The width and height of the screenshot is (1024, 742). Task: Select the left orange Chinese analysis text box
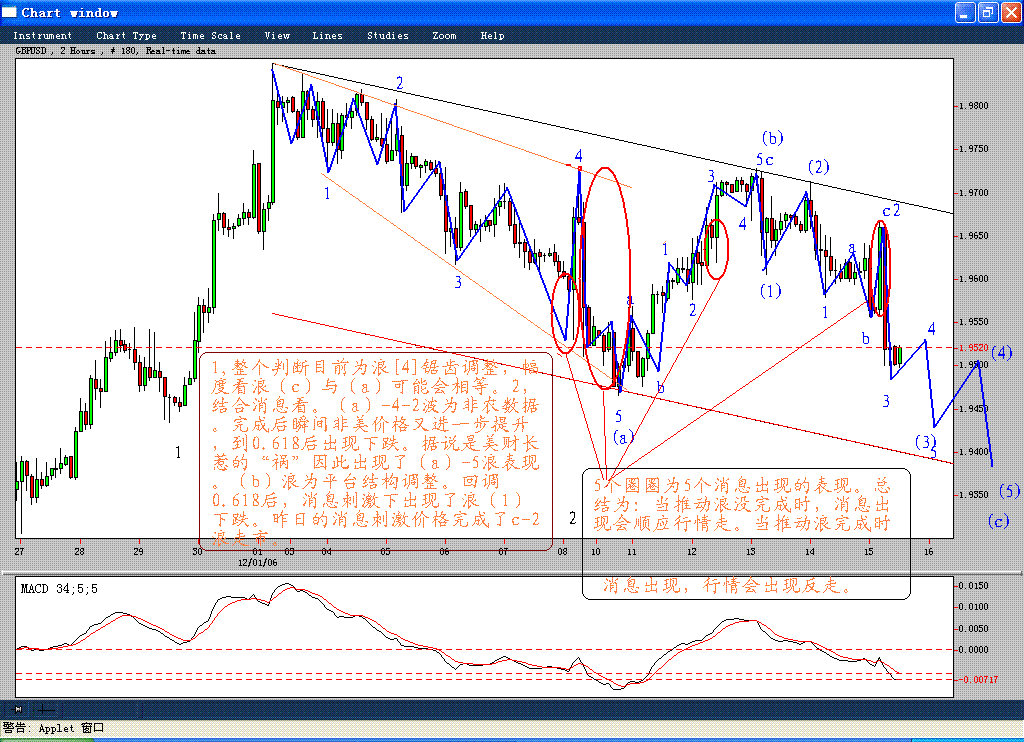coord(376,451)
